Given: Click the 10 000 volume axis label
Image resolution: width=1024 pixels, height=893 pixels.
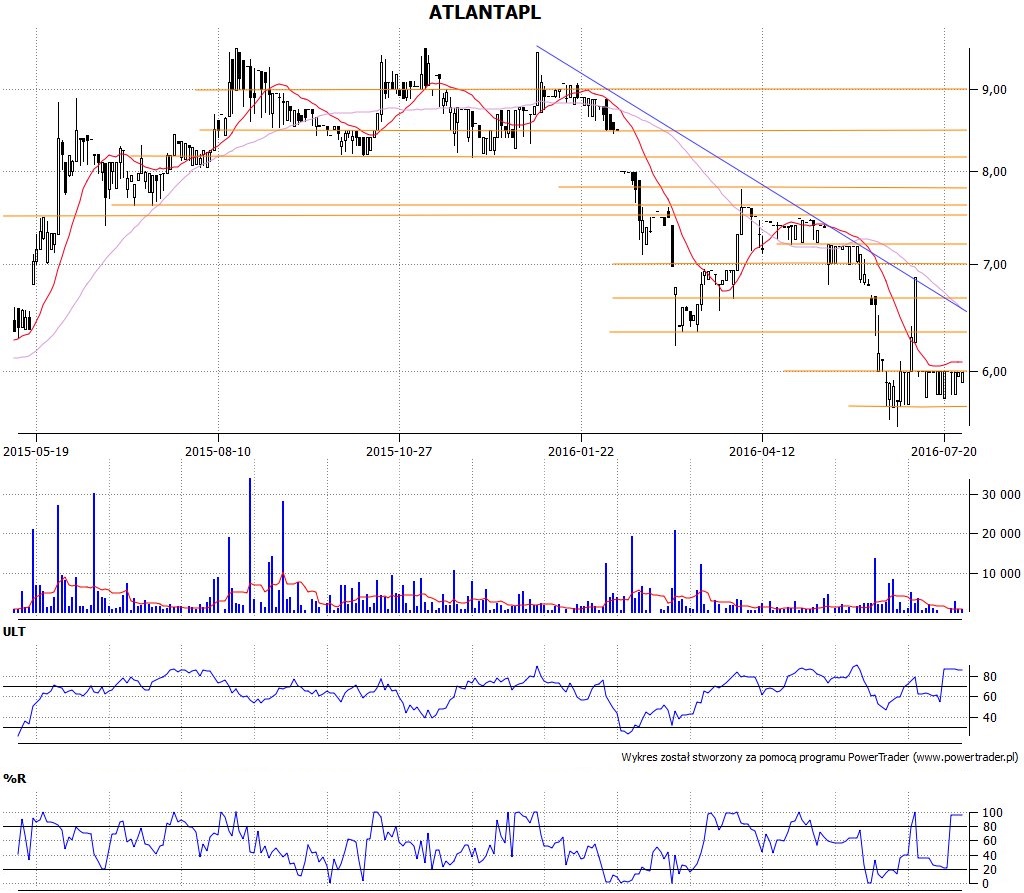Looking at the screenshot, I should tap(1001, 574).
